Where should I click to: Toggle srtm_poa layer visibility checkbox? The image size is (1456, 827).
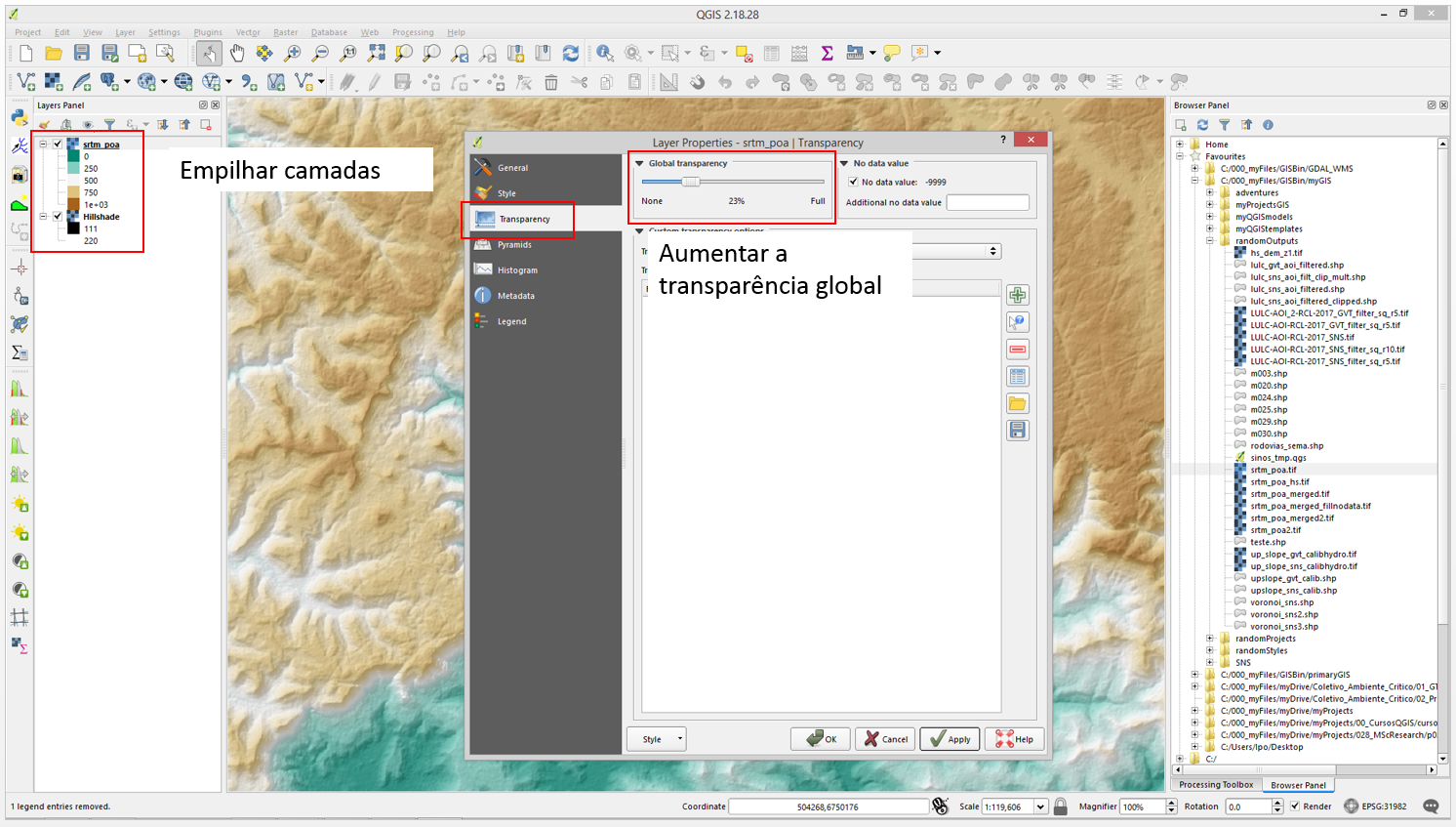[x=58, y=145]
